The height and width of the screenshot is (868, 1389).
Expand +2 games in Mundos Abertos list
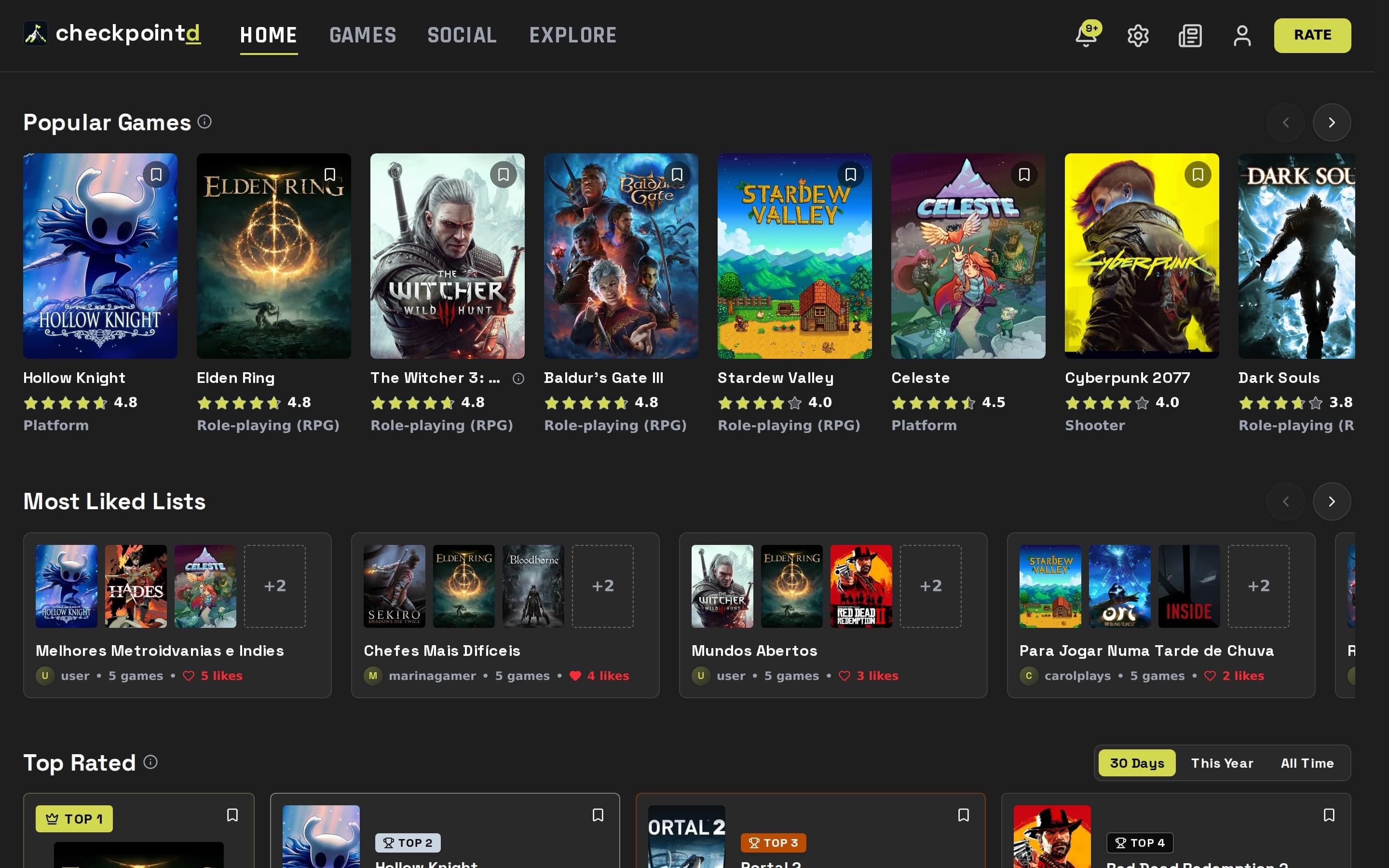point(930,586)
